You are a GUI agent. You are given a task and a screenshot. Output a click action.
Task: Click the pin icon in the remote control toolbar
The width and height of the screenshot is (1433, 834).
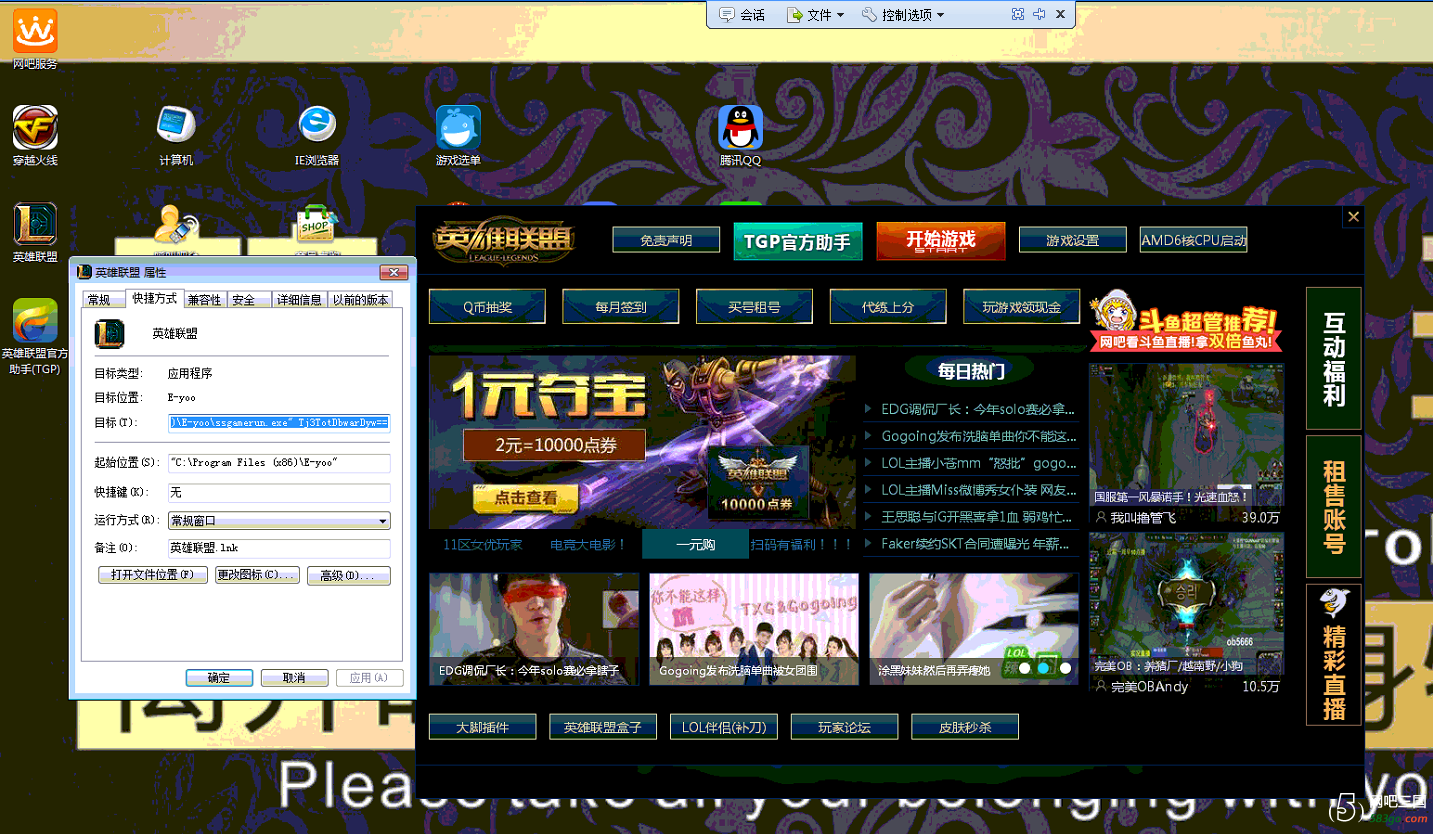(x=1039, y=14)
